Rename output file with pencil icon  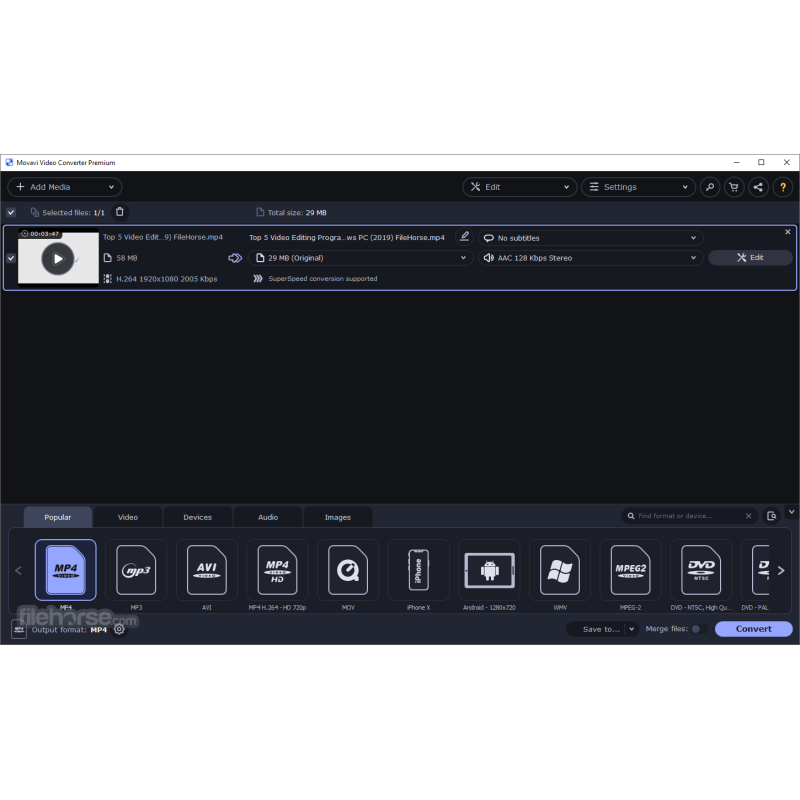[x=464, y=237]
